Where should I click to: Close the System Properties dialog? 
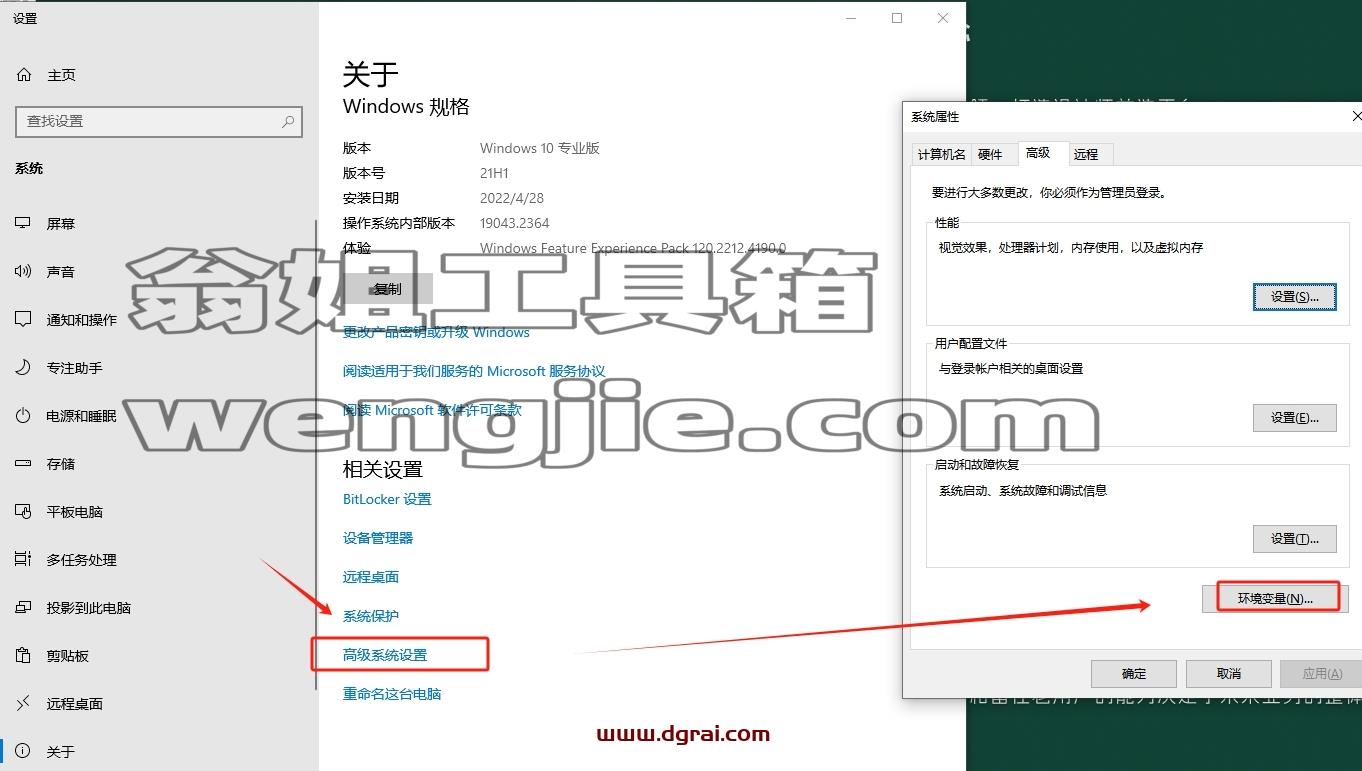tap(1355, 117)
